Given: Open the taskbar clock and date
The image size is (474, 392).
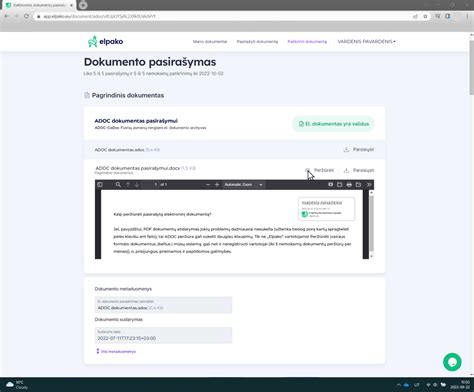Looking at the screenshot, I should point(460,385).
